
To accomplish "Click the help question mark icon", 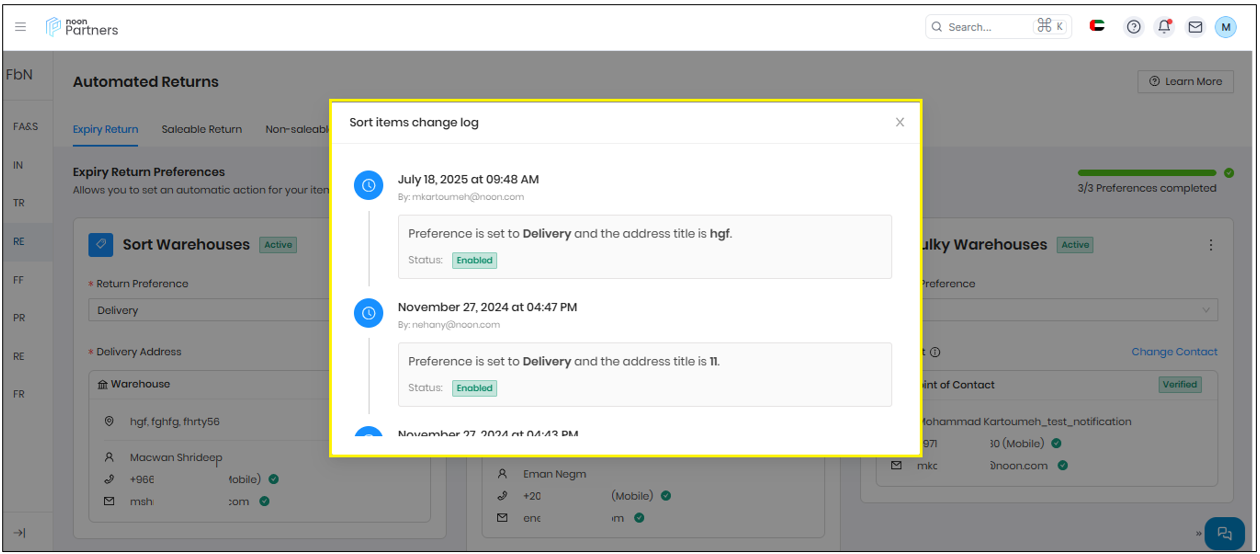I will (x=1133, y=27).
